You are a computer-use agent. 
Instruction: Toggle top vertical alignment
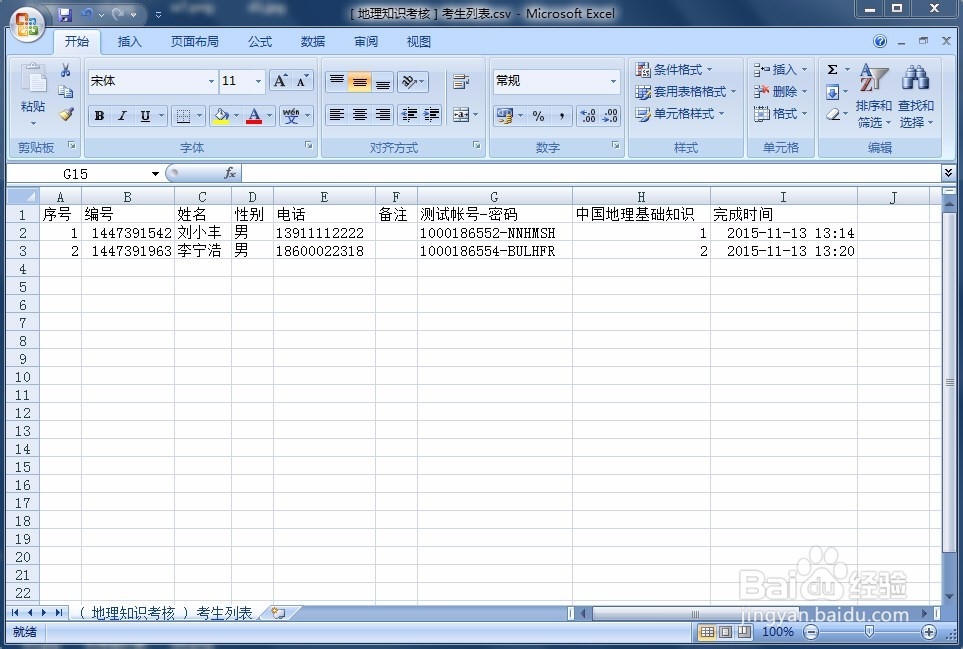(337, 81)
